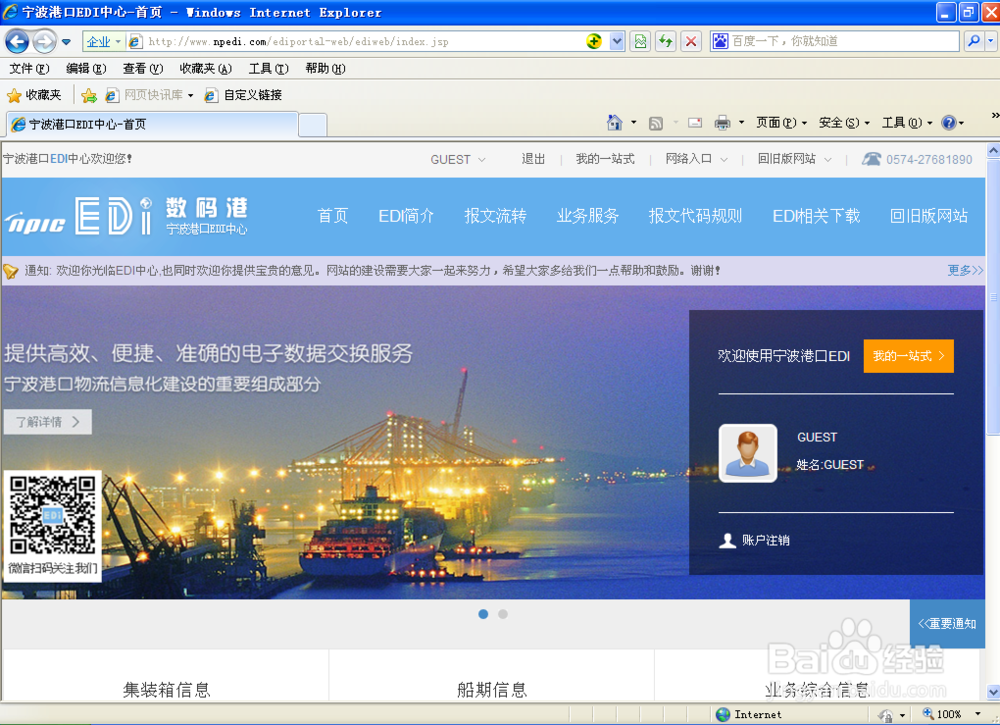Expand the 网络入口 dropdown

pos(696,159)
